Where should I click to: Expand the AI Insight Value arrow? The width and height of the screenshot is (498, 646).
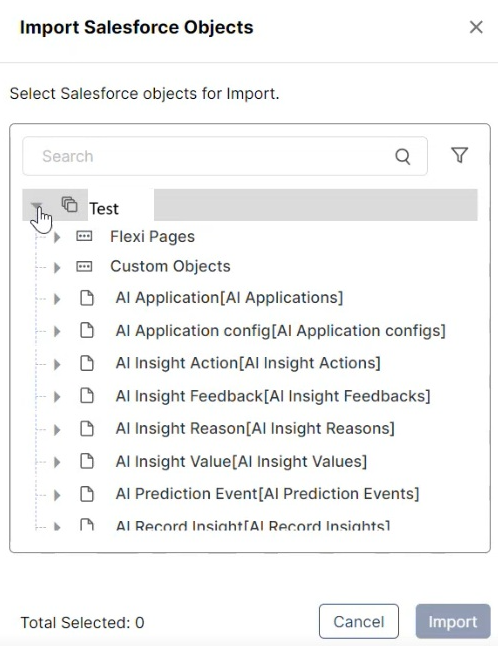(x=57, y=462)
